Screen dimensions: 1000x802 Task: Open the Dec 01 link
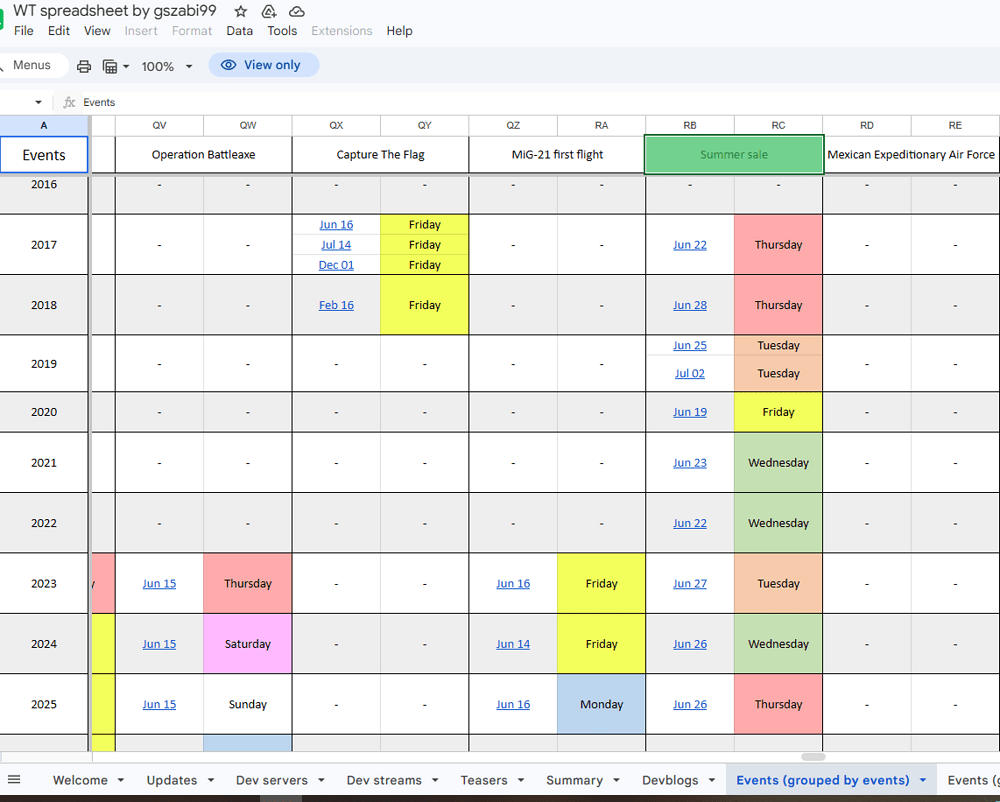tap(336, 265)
